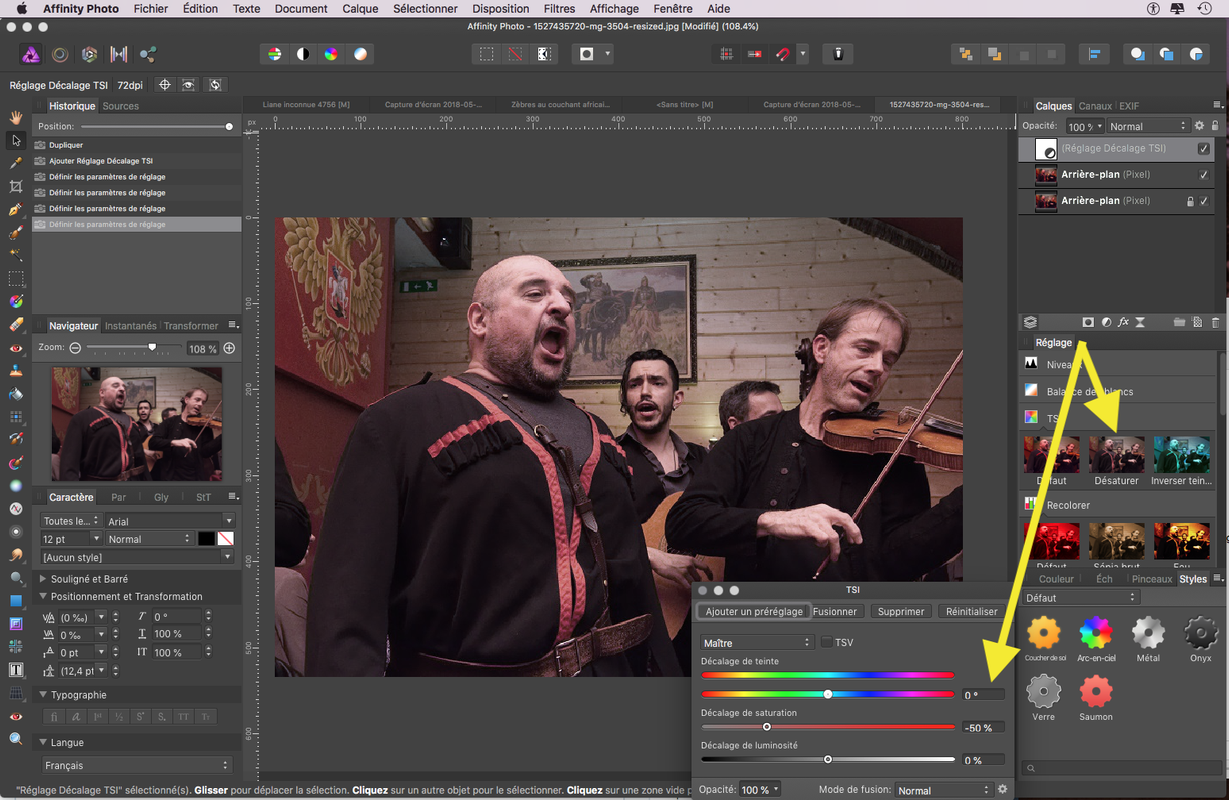Screen dimensions: 1229x800
Task: Select the Désaturer preset thumbnail
Action: (1116, 454)
